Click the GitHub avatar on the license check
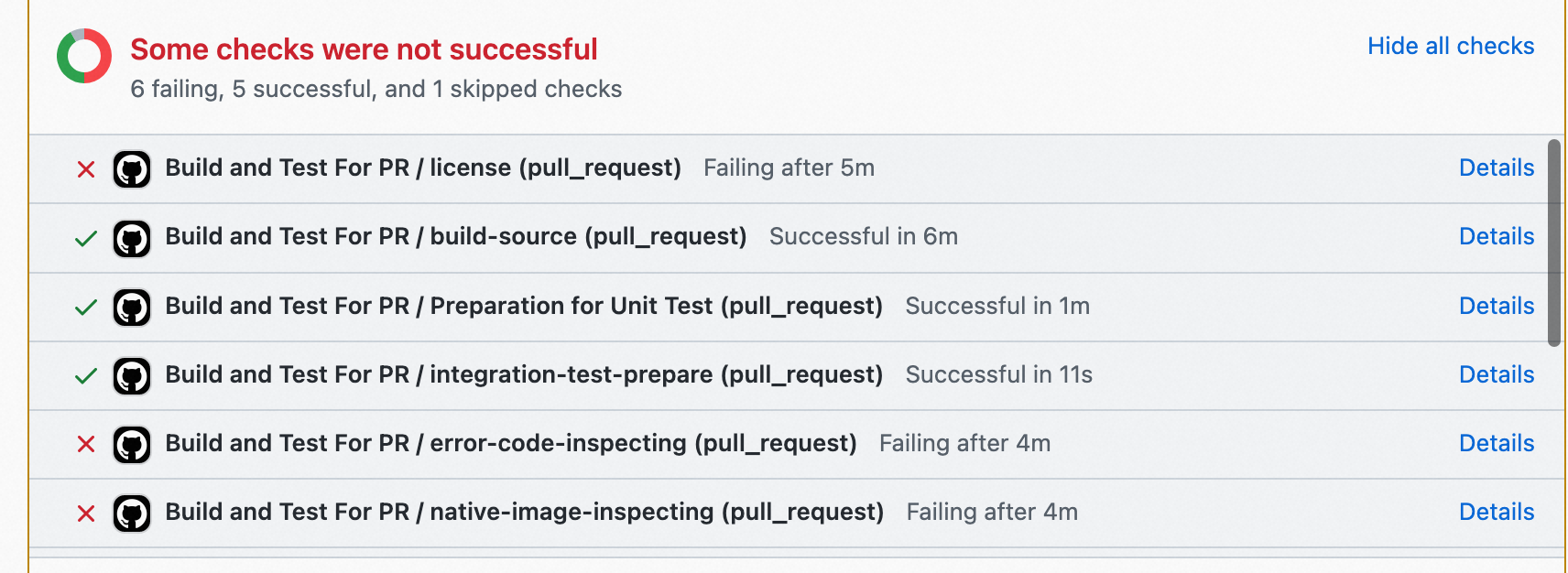 [132, 169]
